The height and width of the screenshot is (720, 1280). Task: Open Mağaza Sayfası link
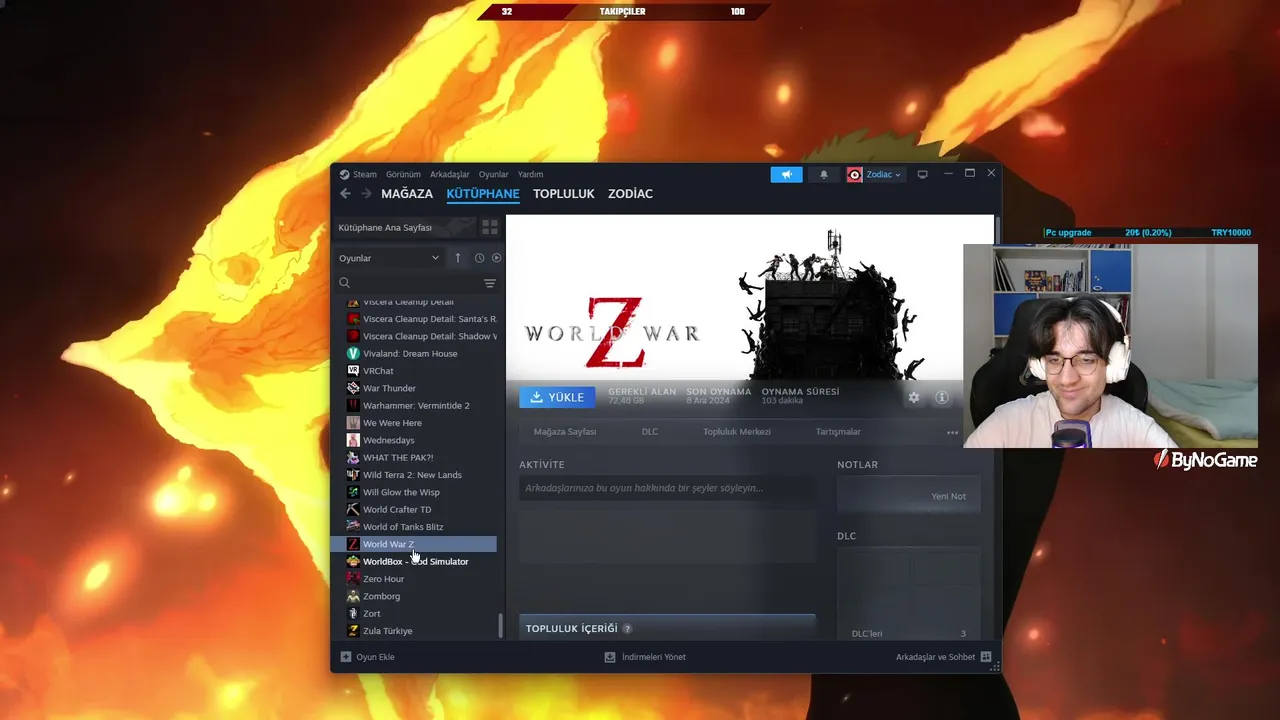click(565, 432)
